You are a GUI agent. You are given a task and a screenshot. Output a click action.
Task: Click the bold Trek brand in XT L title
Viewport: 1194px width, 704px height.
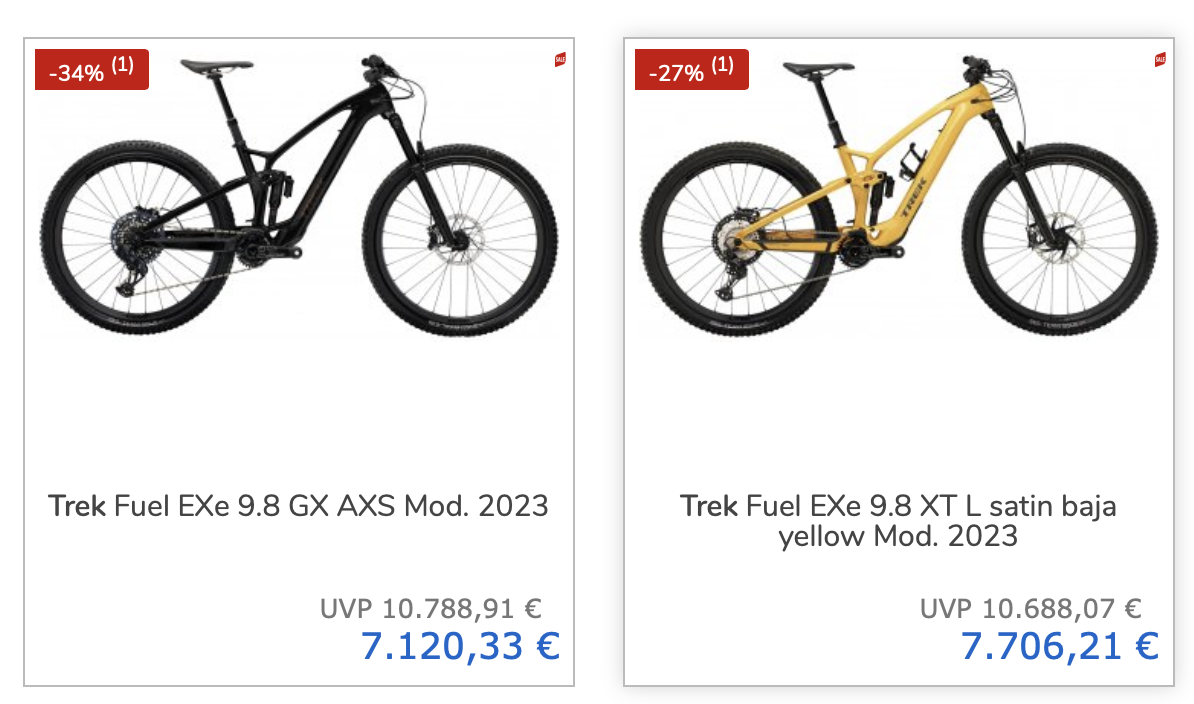708,505
